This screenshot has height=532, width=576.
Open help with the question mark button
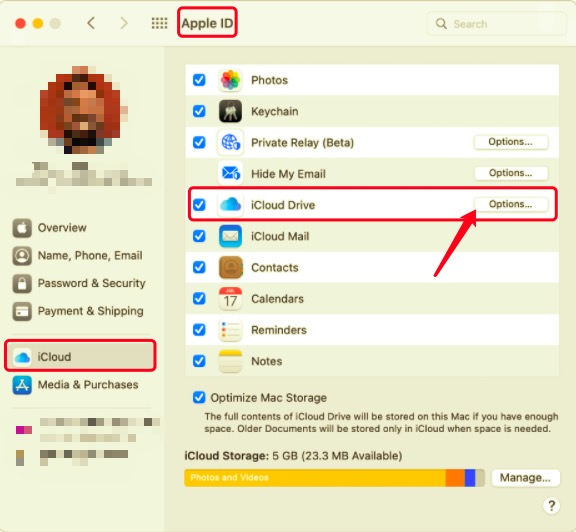click(x=551, y=506)
